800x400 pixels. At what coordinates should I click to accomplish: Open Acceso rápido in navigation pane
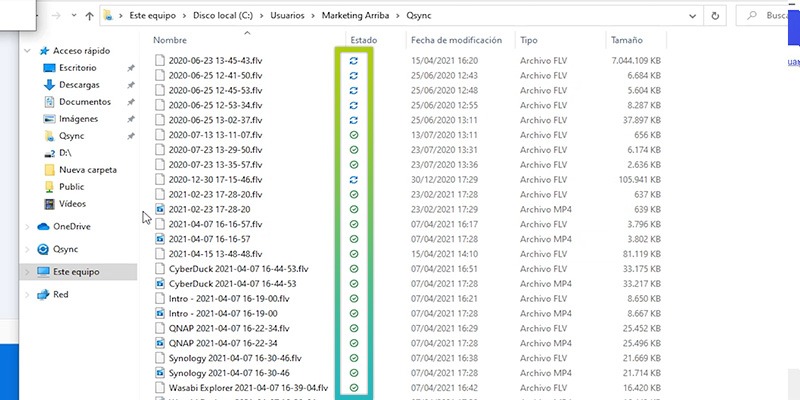(82, 51)
